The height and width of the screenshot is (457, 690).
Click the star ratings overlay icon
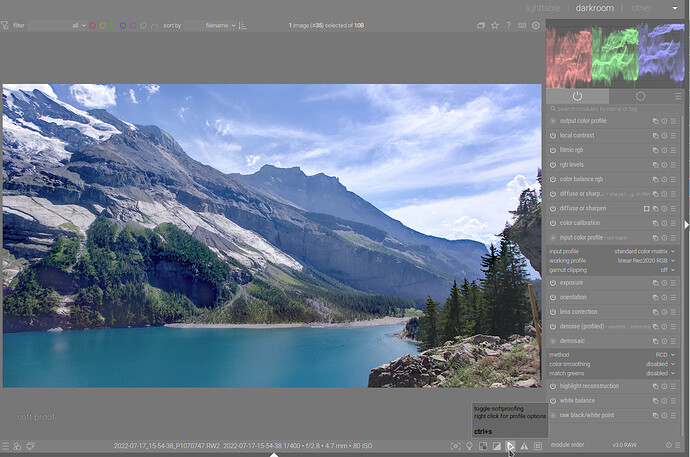(494, 25)
